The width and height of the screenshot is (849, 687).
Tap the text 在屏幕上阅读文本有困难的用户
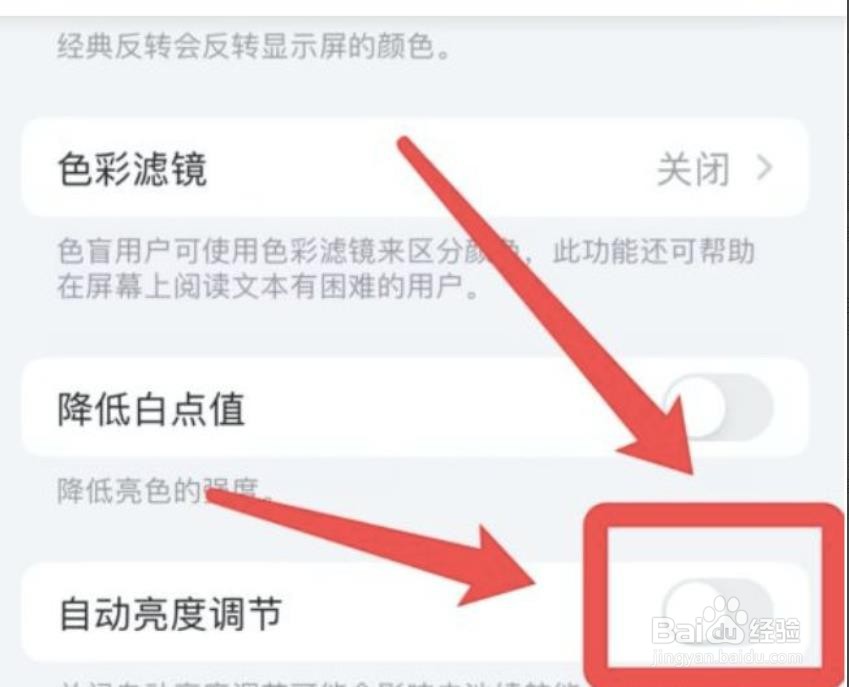point(269,286)
